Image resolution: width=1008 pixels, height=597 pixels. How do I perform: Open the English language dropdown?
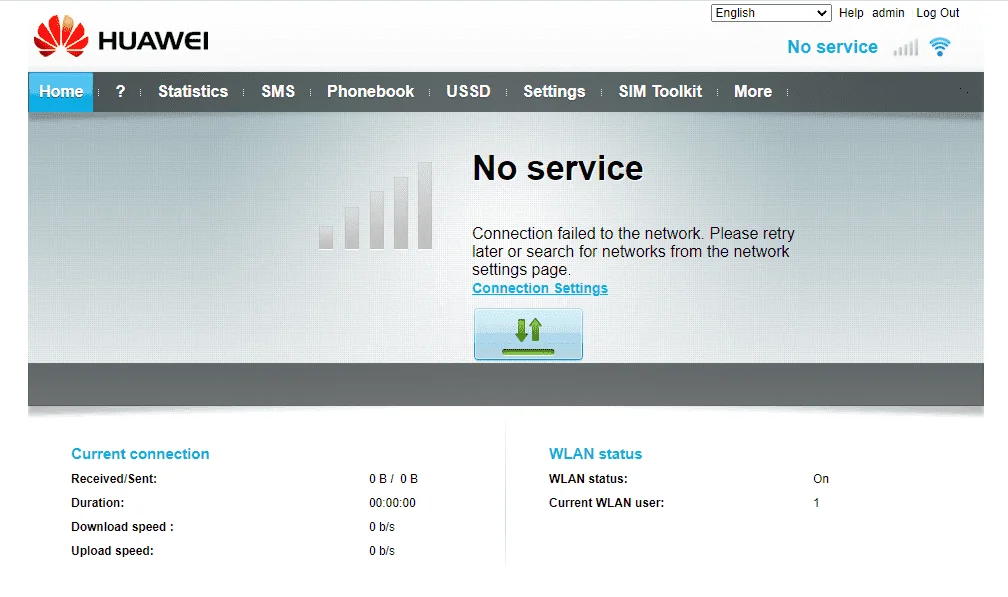tap(771, 13)
